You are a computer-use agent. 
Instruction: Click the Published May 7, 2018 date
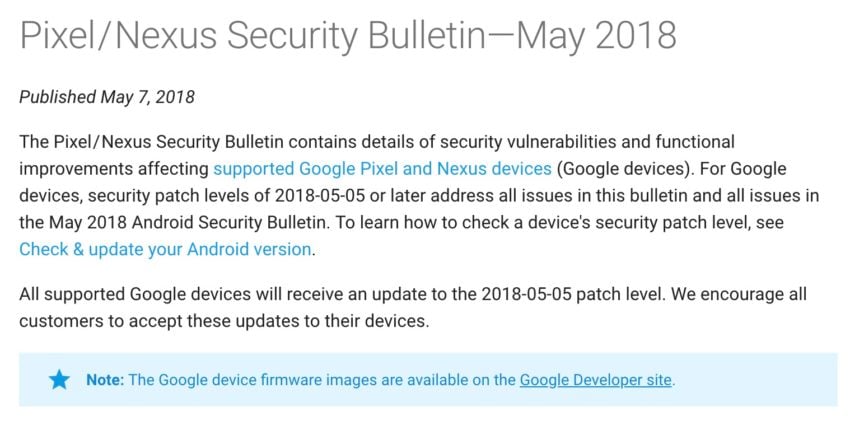pos(107,98)
